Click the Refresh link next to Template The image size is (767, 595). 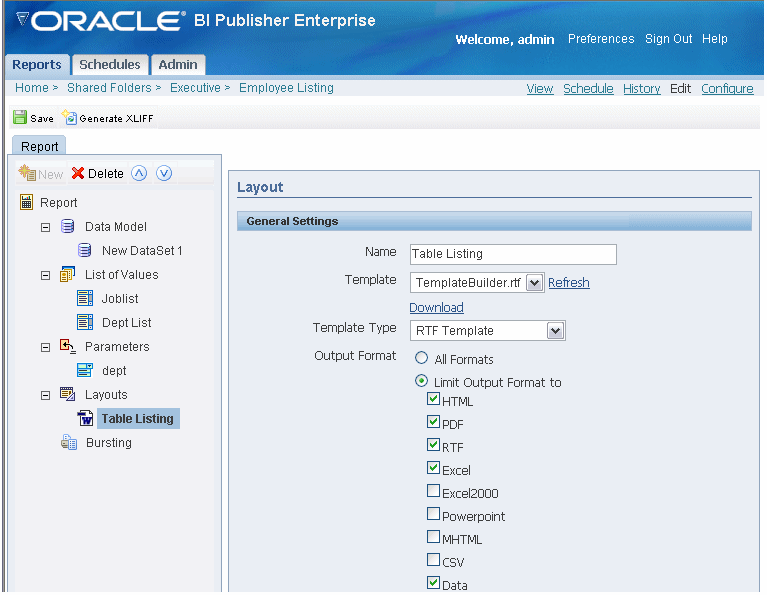(569, 283)
